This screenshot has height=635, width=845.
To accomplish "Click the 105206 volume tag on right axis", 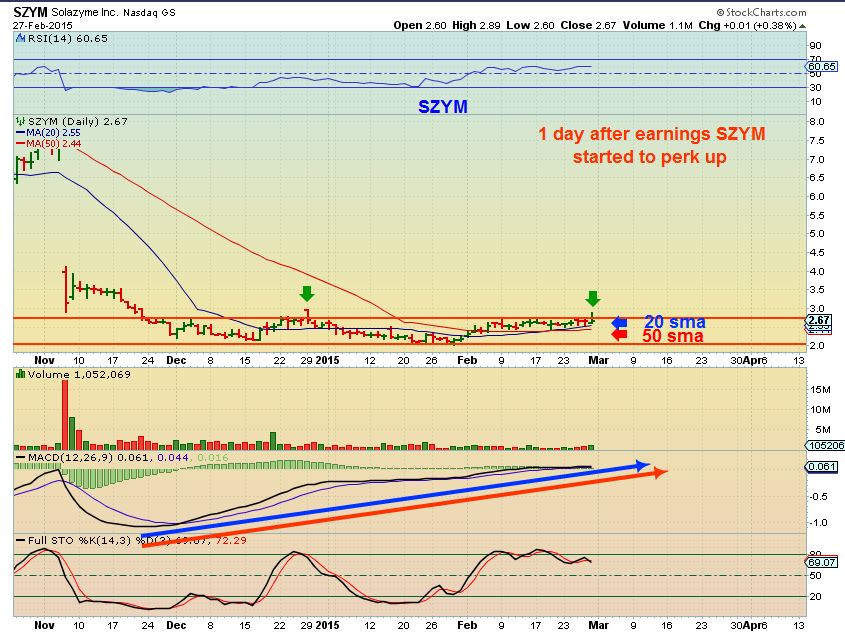I will pyautogui.click(x=825, y=445).
